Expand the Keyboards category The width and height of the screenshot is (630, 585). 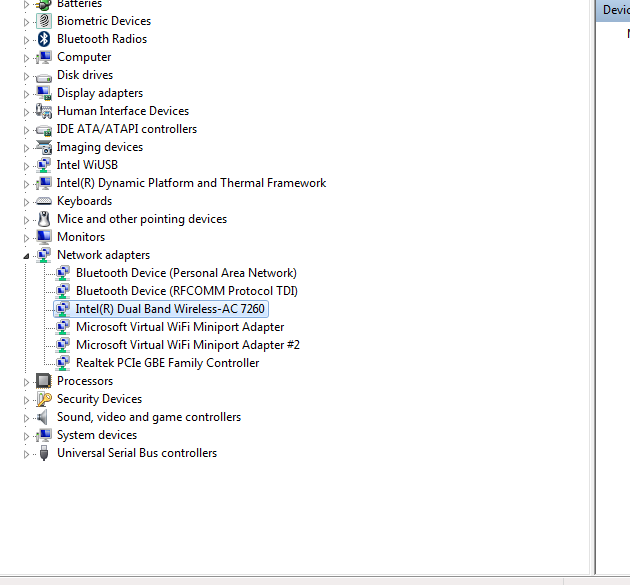26,202
